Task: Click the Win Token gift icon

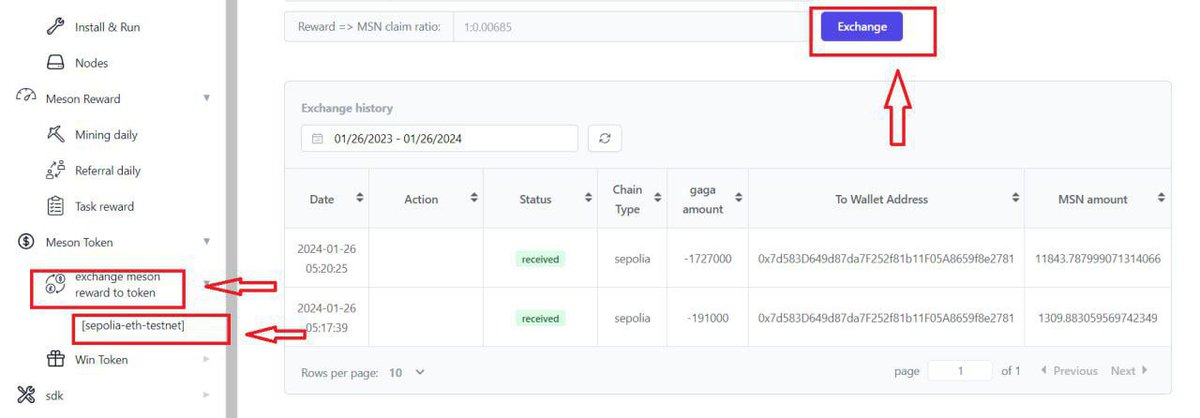Action: click(x=56, y=359)
